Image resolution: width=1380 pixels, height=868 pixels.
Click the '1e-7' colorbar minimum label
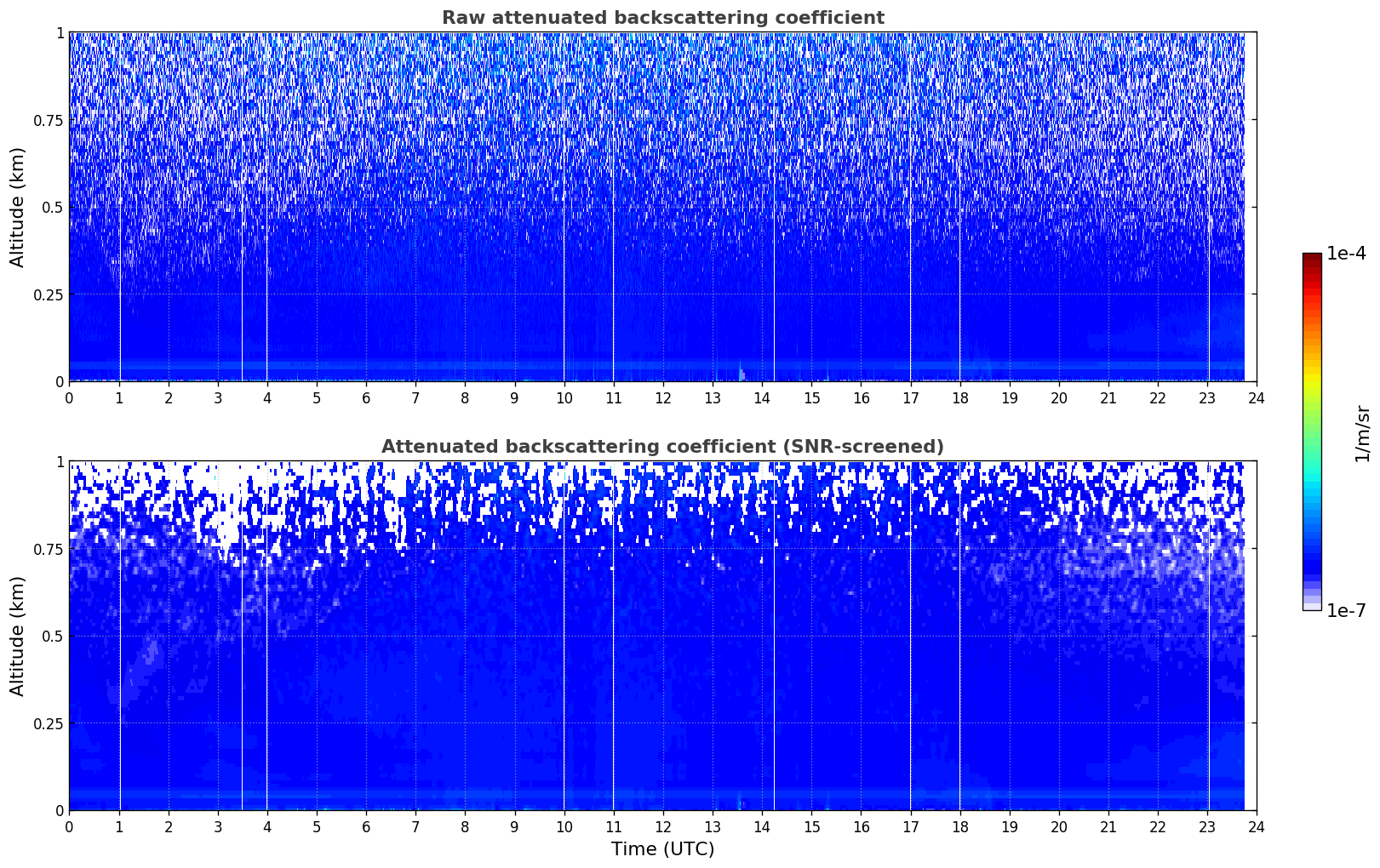click(1346, 611)
